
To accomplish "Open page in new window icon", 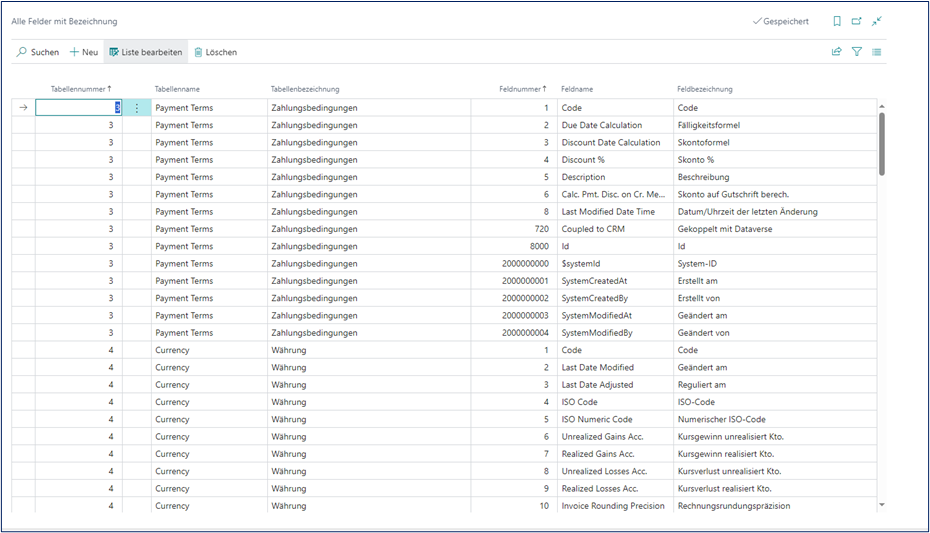I will pos(857,21).
